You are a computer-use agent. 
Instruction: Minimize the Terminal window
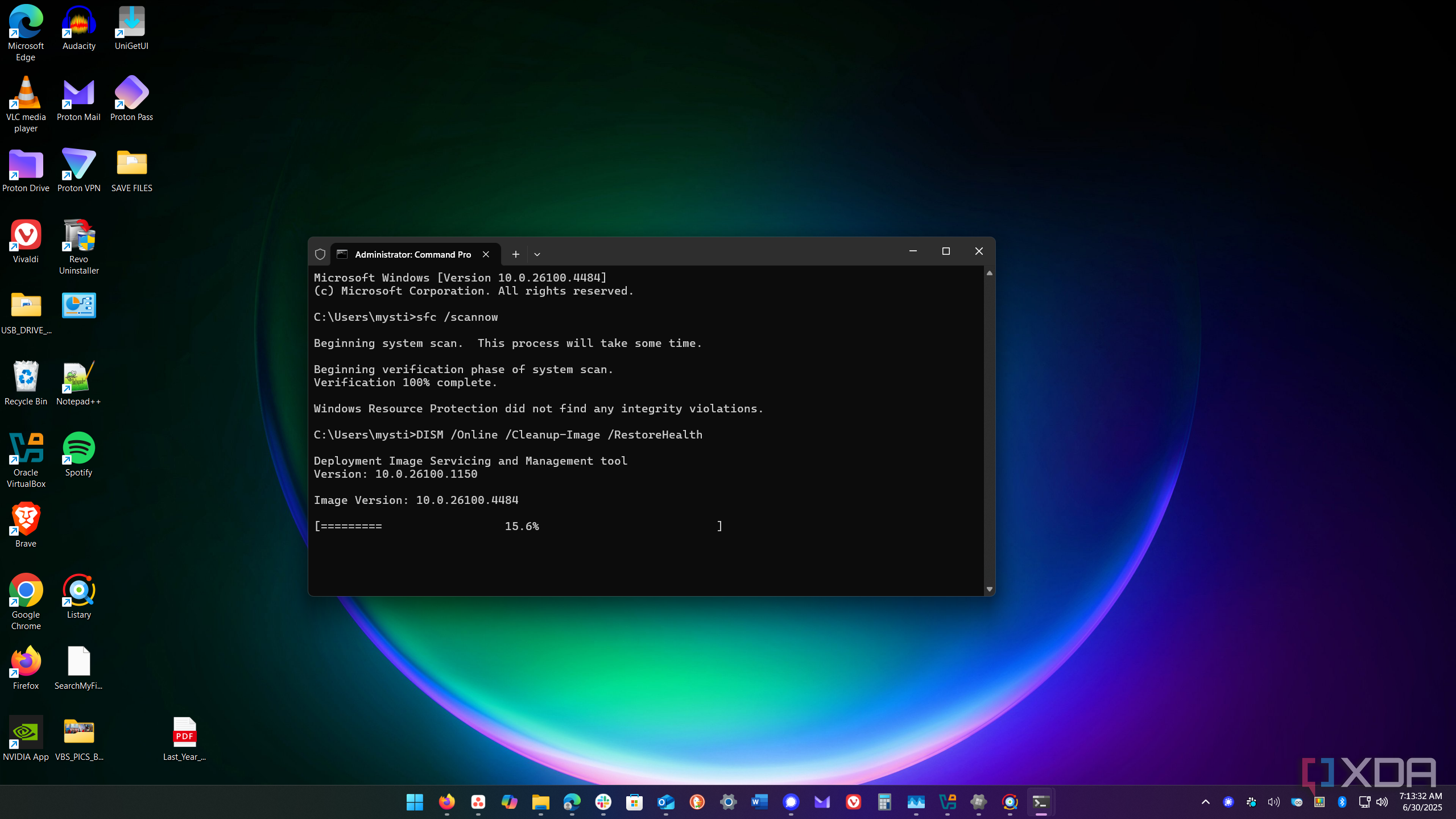[913, 251]
